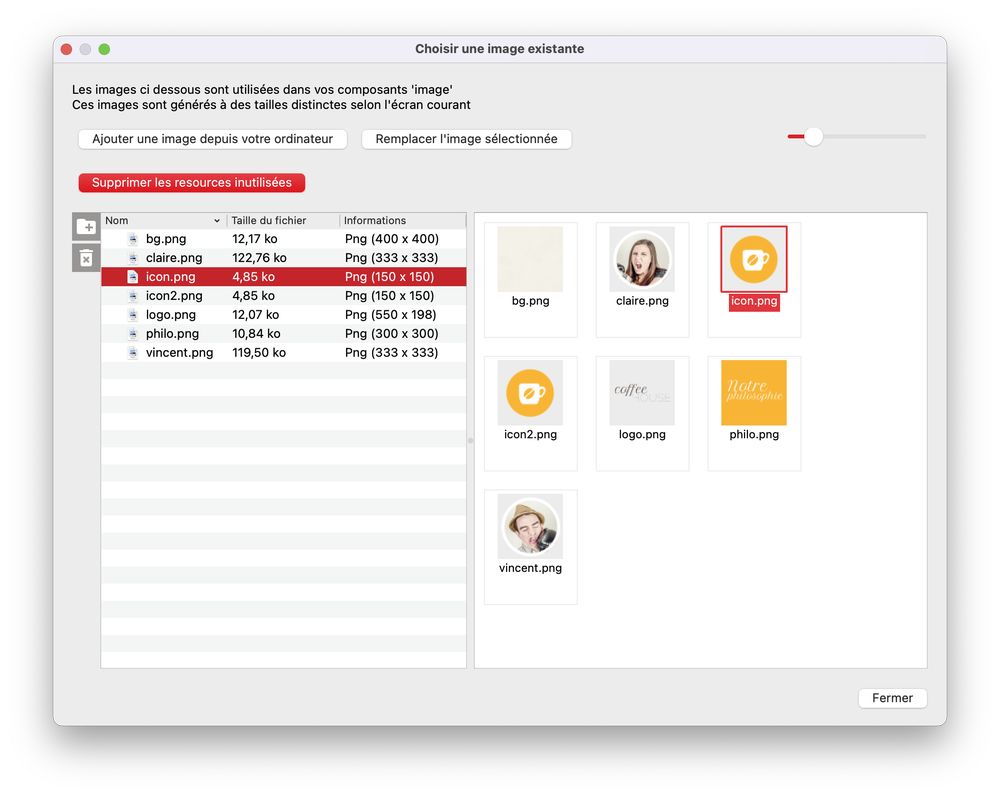The height and width of the screenshot is (796, 1000).
Task: Click the add folder icon
Action: coord(86,227)
